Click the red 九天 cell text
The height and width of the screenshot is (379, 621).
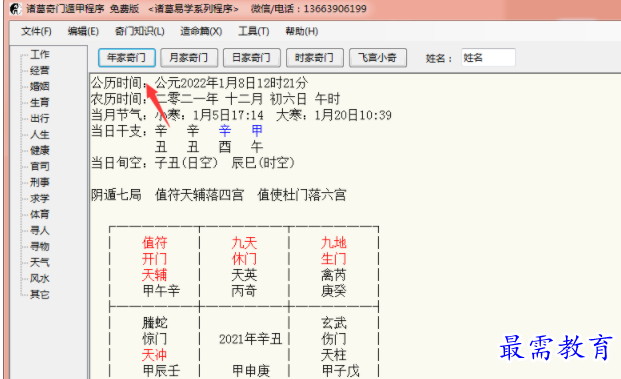(244, 243)
